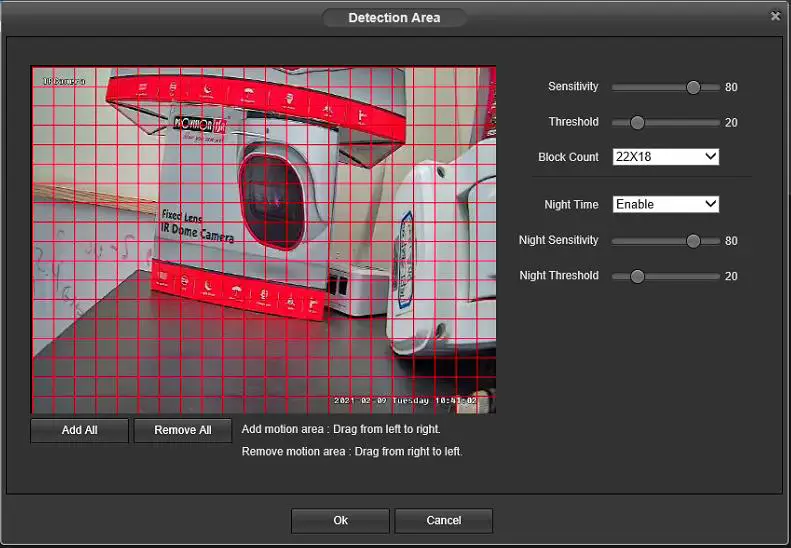This screenshot has width=791, height=548.
Task: Click the Remove All button
Action: pyautogui.click(x=183, y=430)
